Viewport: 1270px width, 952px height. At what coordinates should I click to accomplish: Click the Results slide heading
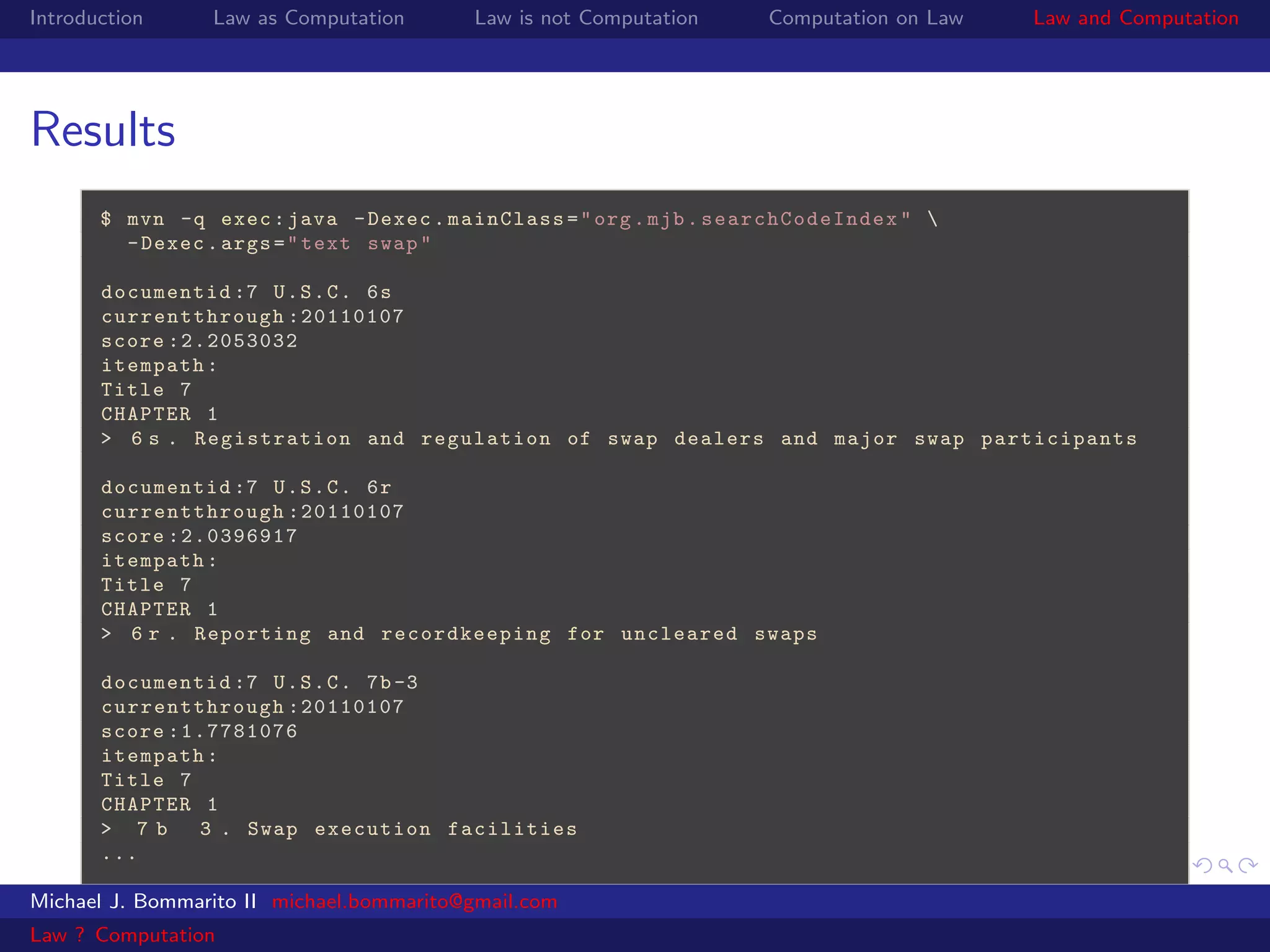[x=104, y=130]
